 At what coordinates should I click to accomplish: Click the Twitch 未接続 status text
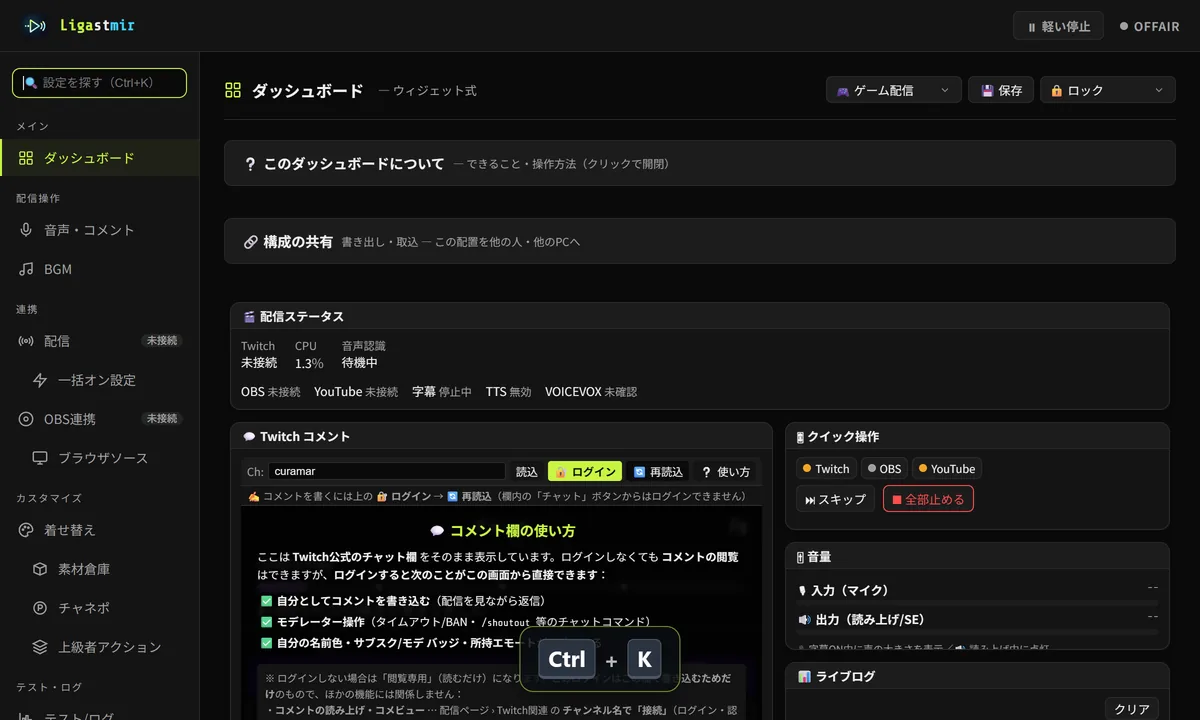[259, 354]
